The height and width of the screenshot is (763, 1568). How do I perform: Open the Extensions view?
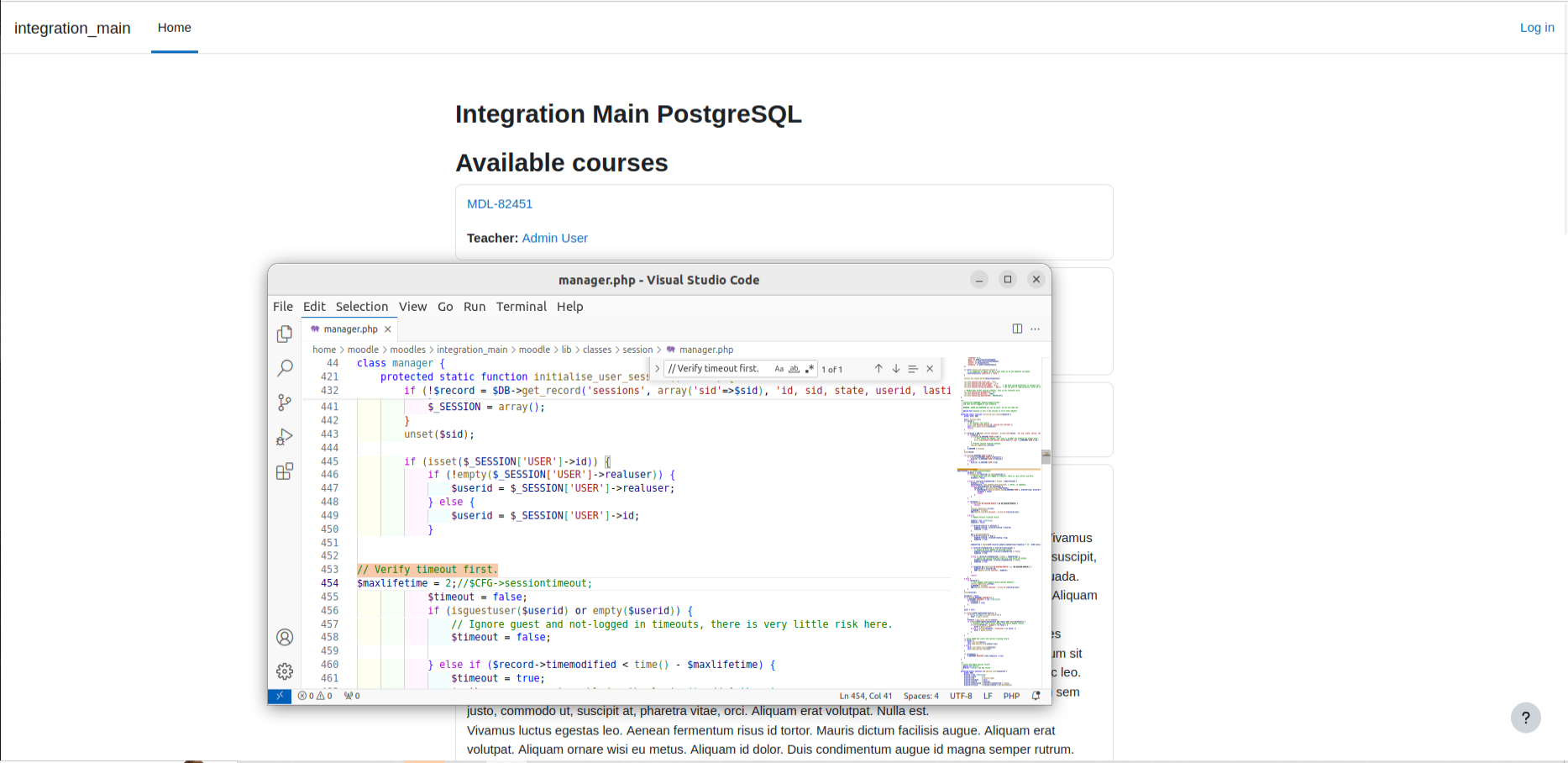[x=285, y=471]
